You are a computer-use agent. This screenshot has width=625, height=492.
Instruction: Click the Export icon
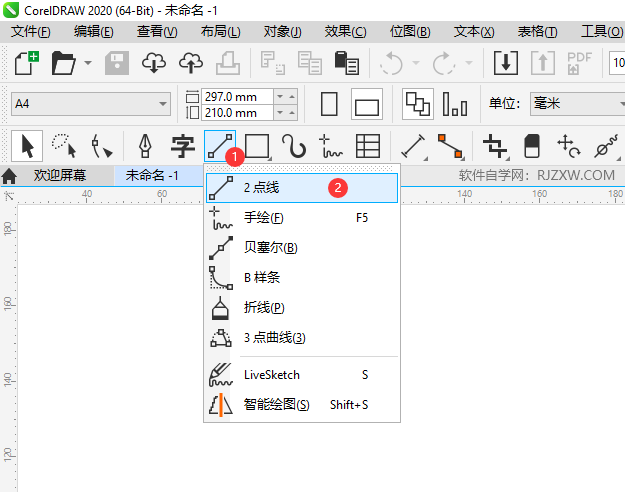(542, 63)
